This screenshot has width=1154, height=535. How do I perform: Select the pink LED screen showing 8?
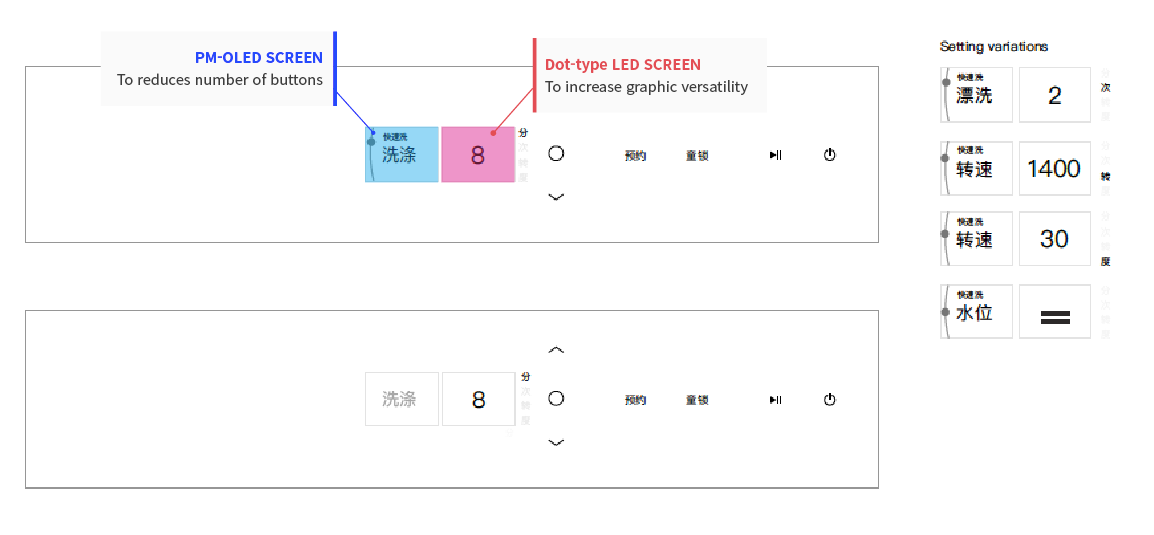(478, 155)
